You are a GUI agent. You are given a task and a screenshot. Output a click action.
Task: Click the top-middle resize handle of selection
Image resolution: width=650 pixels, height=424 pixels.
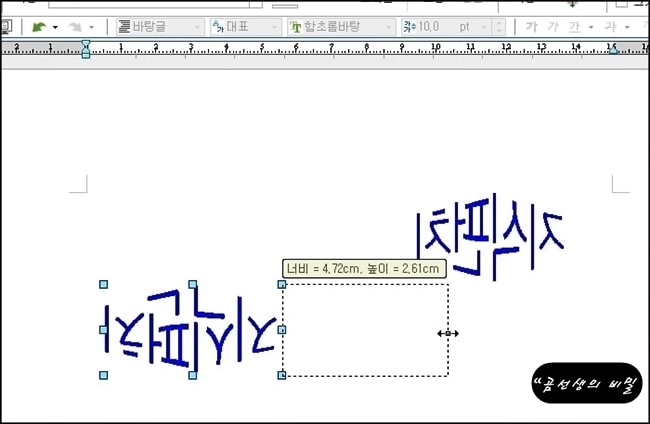pyautogui.click(x=193, y=284)
